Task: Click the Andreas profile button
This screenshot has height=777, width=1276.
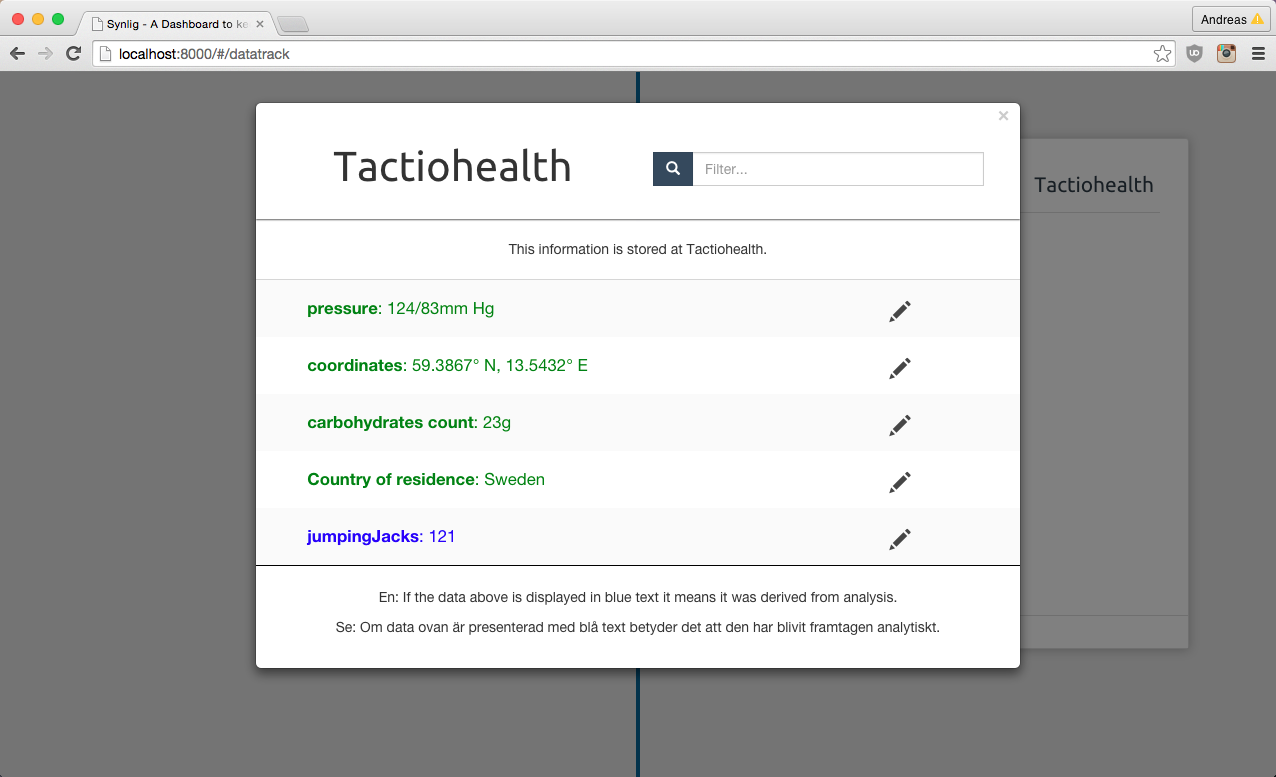Action: 1231,19
